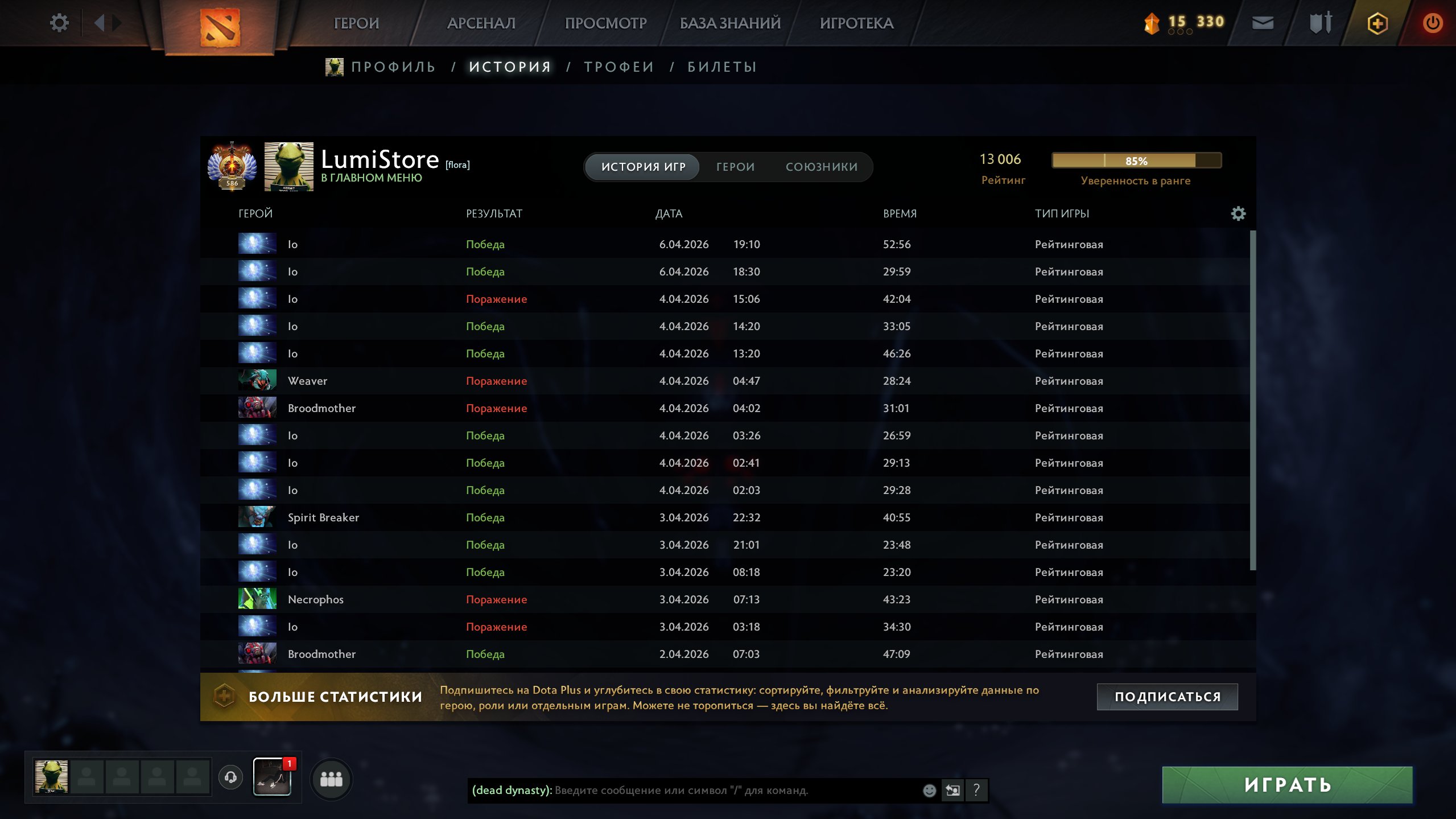Open settings gear in top-left corner
Screen dimensions: 1456x819
[59, 23]
